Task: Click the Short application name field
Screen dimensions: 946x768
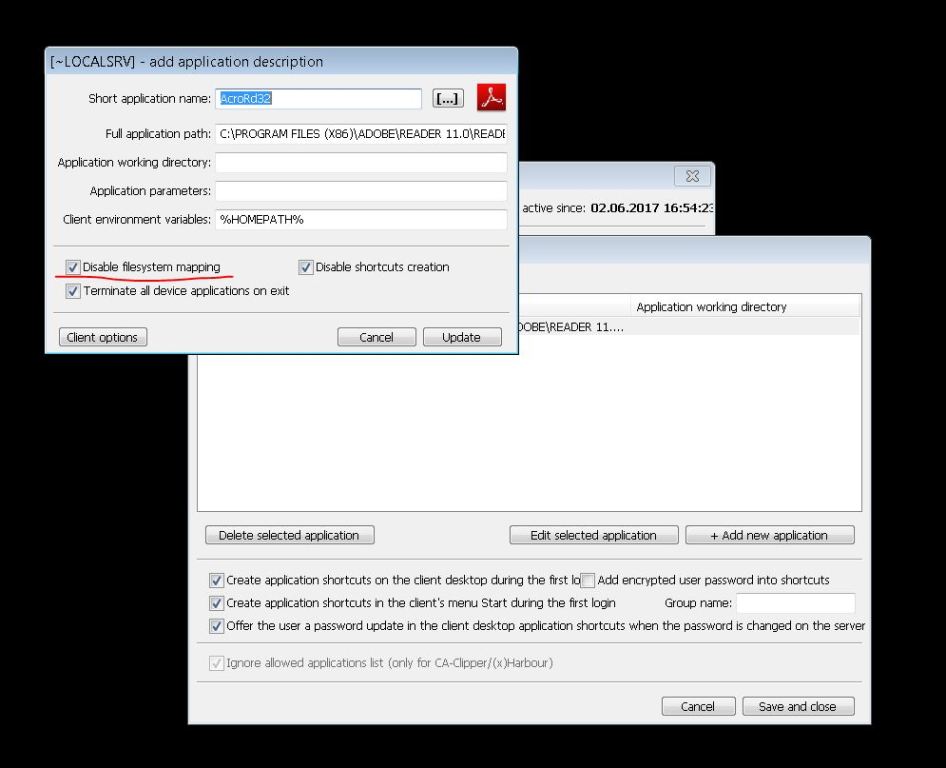Action: click(x=318, y=98)
